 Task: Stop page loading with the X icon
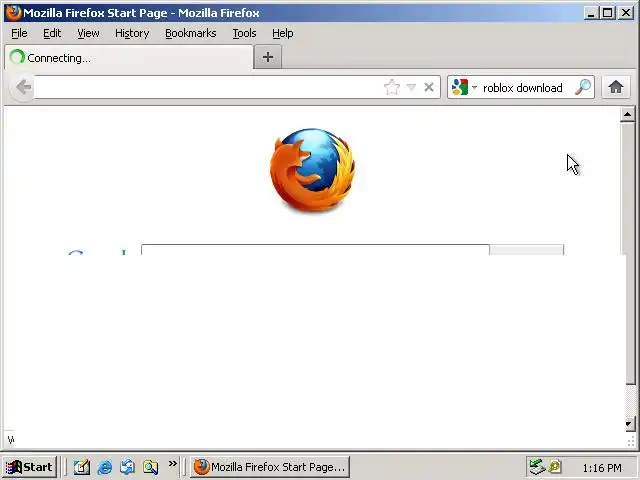(x=429, y=87)
